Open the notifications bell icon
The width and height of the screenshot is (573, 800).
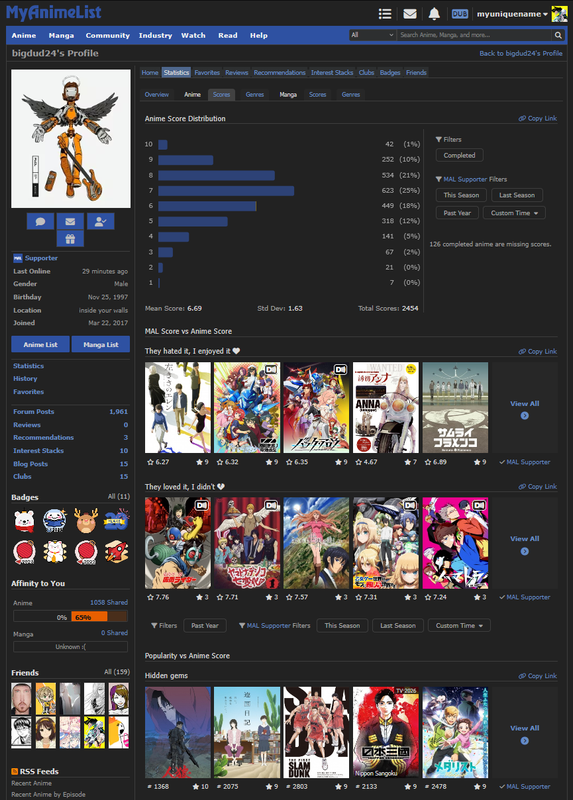tap(434, 14)
